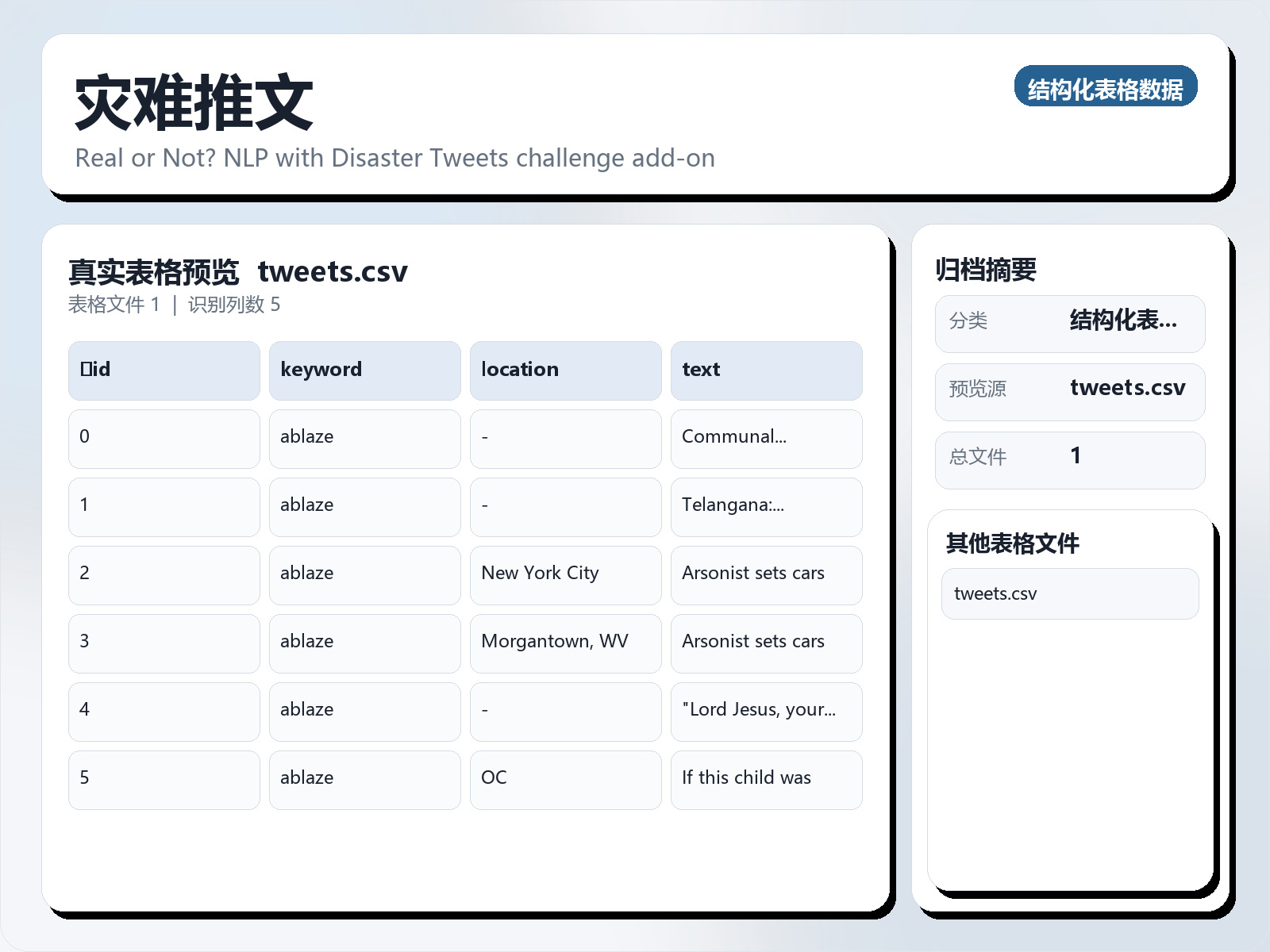Click the 结构化表格数据 badge
Screen dimensions: 1270x952
(x=1106, y=87)
